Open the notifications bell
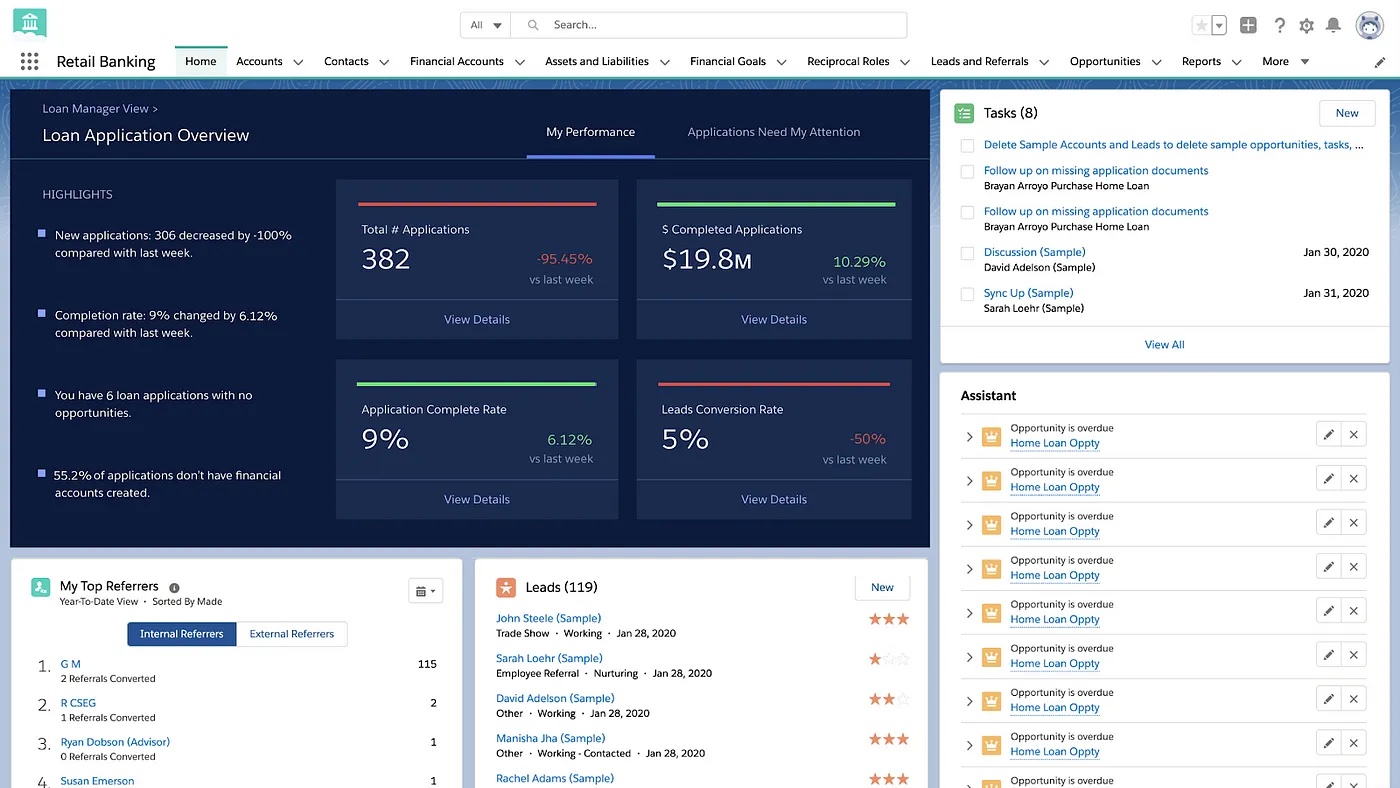The image size is (1400, 788). 1333,25
